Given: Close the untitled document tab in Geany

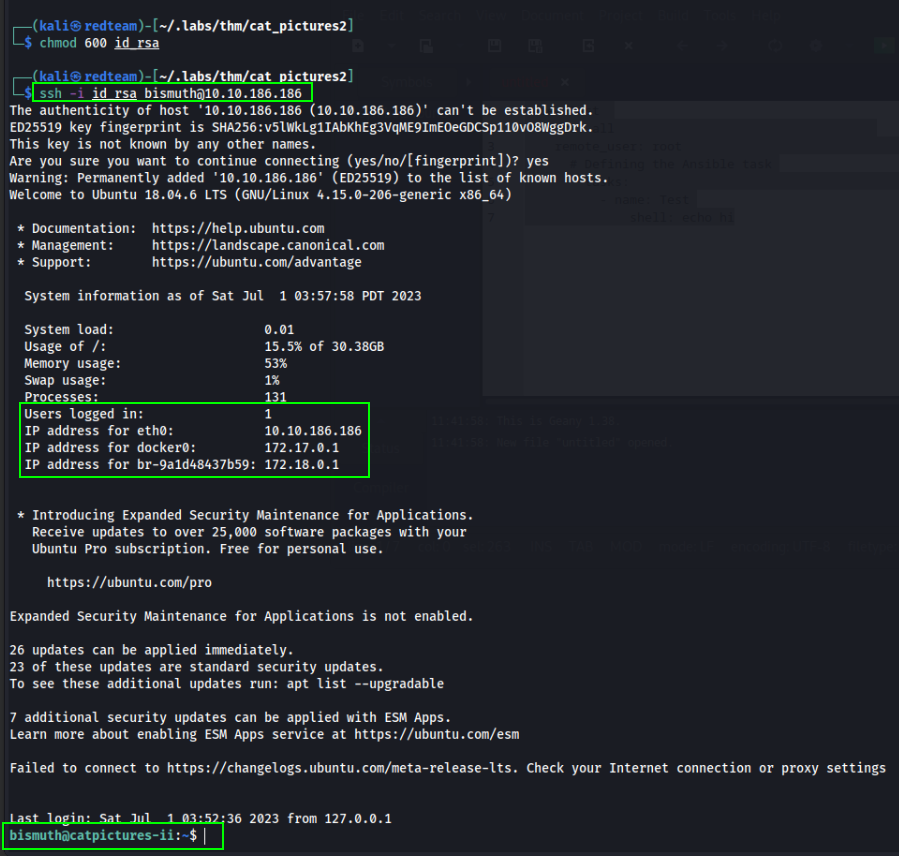Looking at the screenshot, I should click(x=565, y=83).
